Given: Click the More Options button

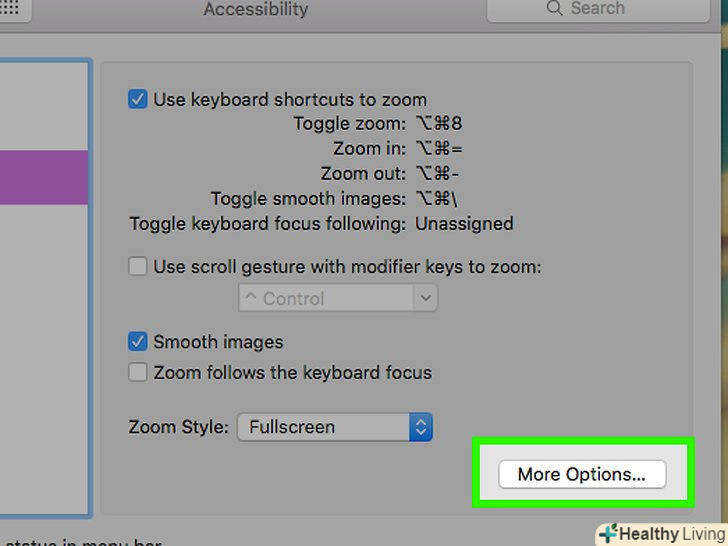Looking at the screenshot, I should point(581,474).
